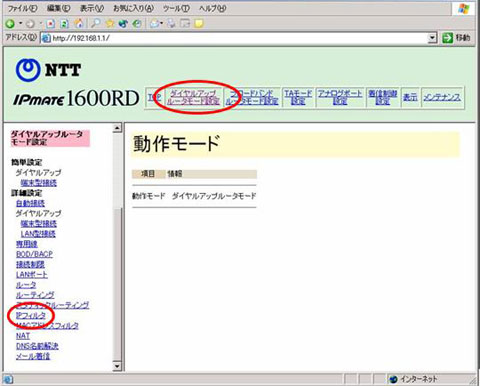Open the 編集(E) menu
The width and height of the screenshot is (480, 386).
59,8
